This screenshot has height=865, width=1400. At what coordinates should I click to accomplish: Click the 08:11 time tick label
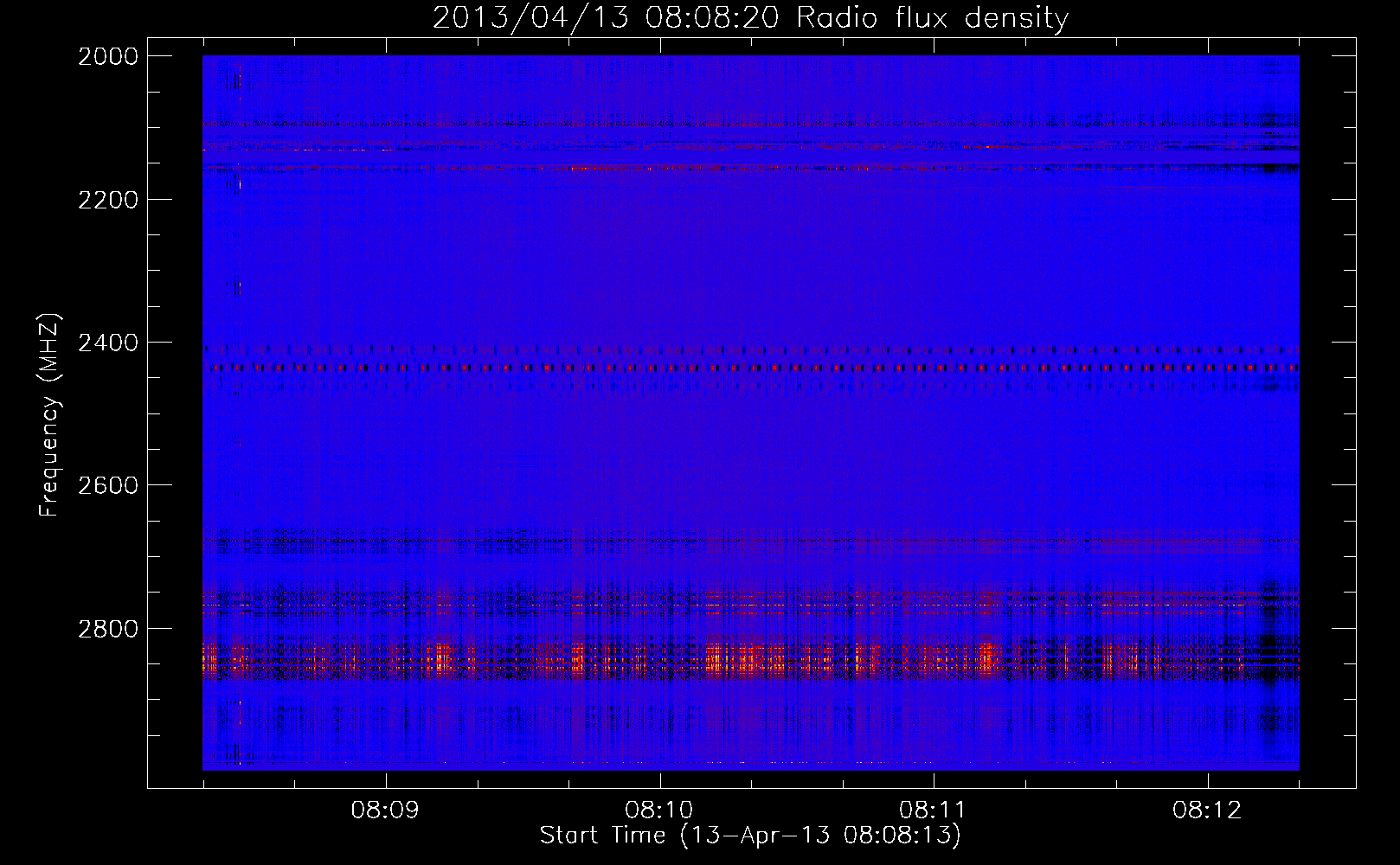[933, 811]
